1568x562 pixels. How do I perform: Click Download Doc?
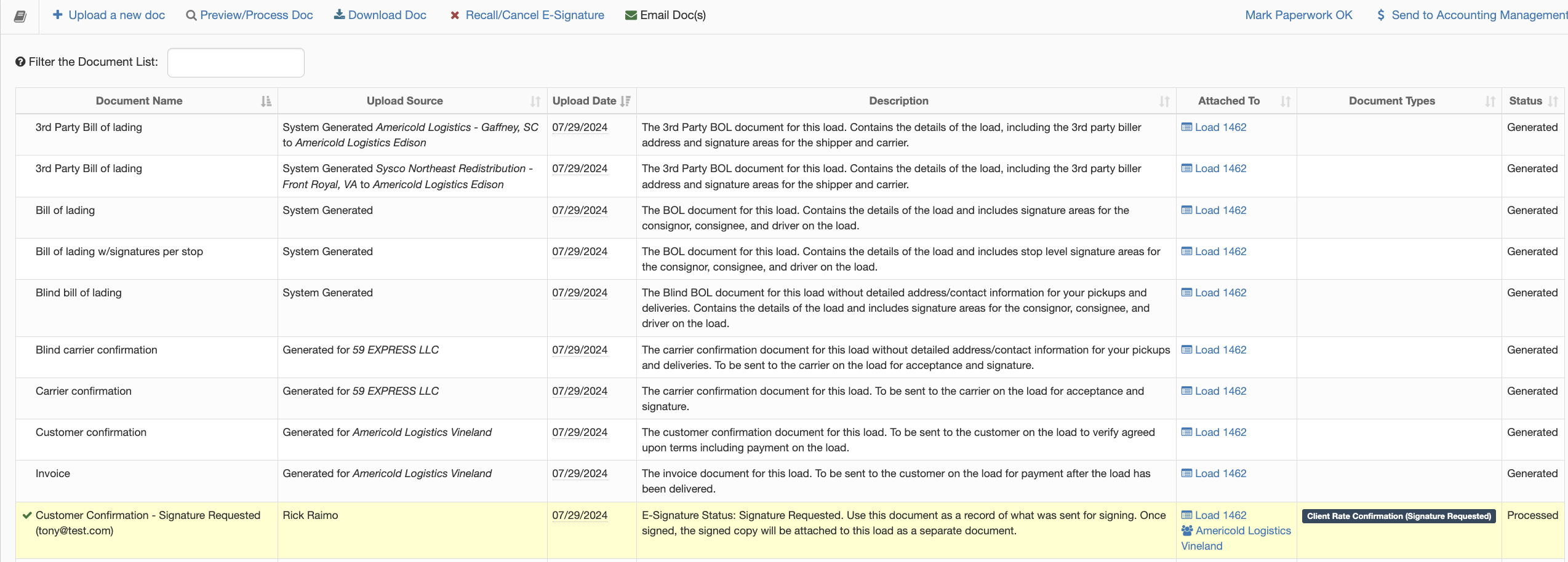[380, 15]
